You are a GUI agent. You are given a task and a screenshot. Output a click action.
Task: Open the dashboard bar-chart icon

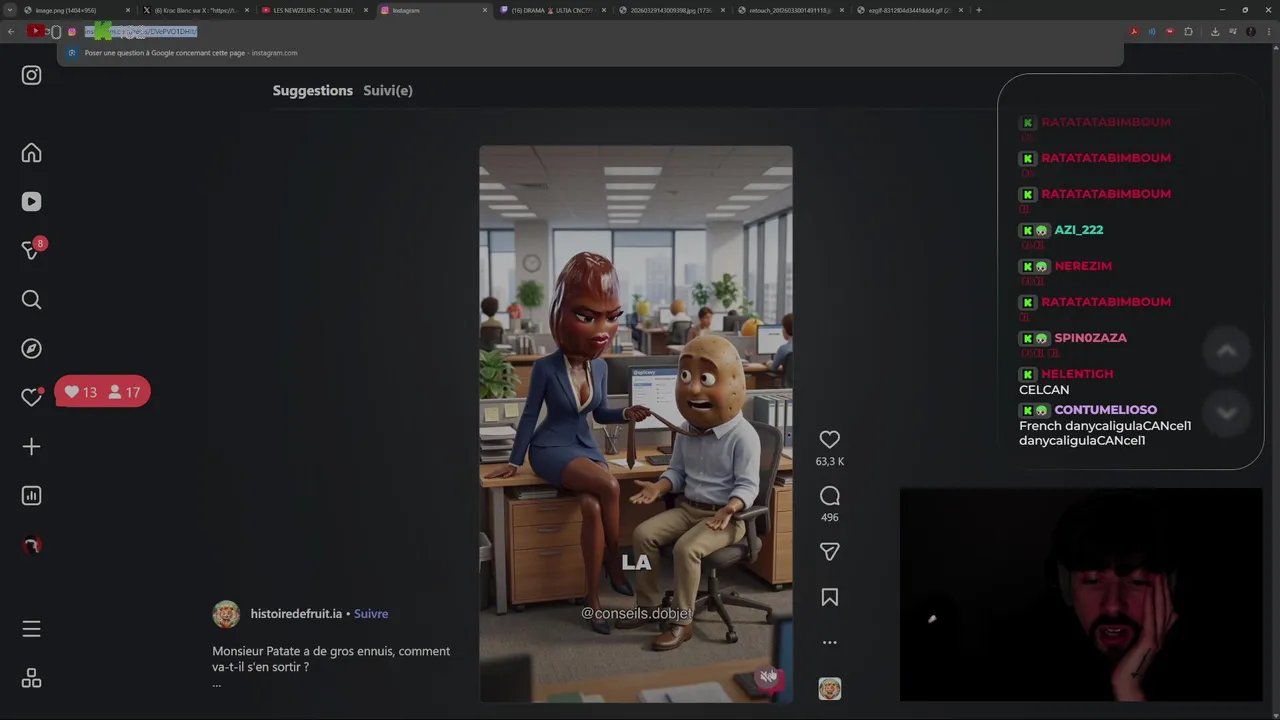pyautogui.click(x=31, y=495)
